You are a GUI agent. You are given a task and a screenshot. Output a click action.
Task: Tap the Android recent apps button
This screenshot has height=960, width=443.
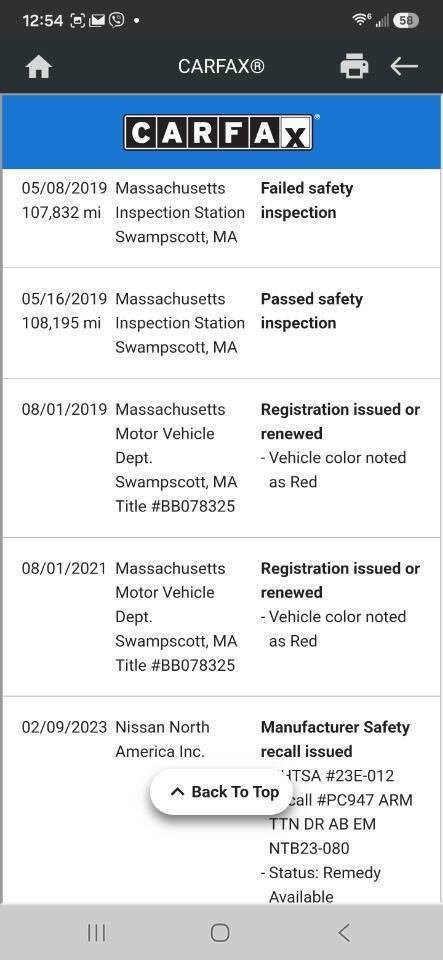[97, 932]
